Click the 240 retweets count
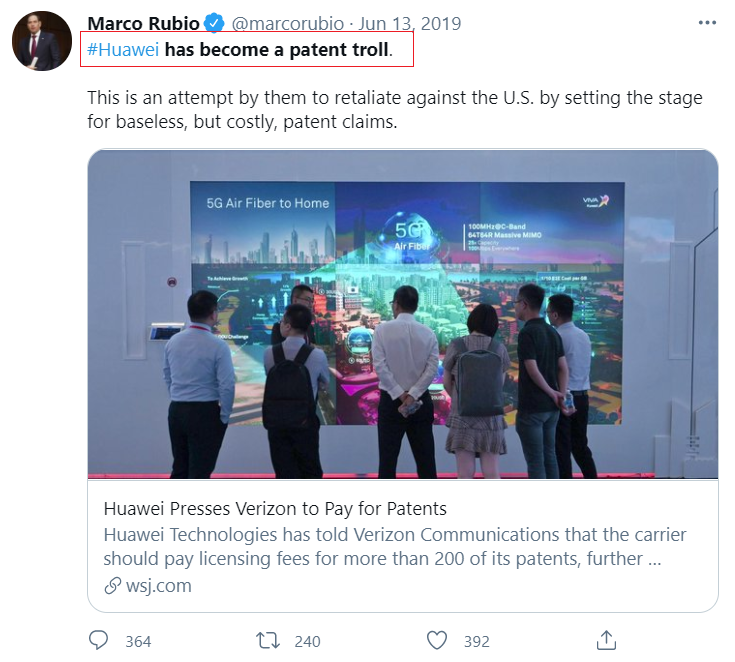The width and height of the screenshot is (735, 662). [x=306, y=641]
